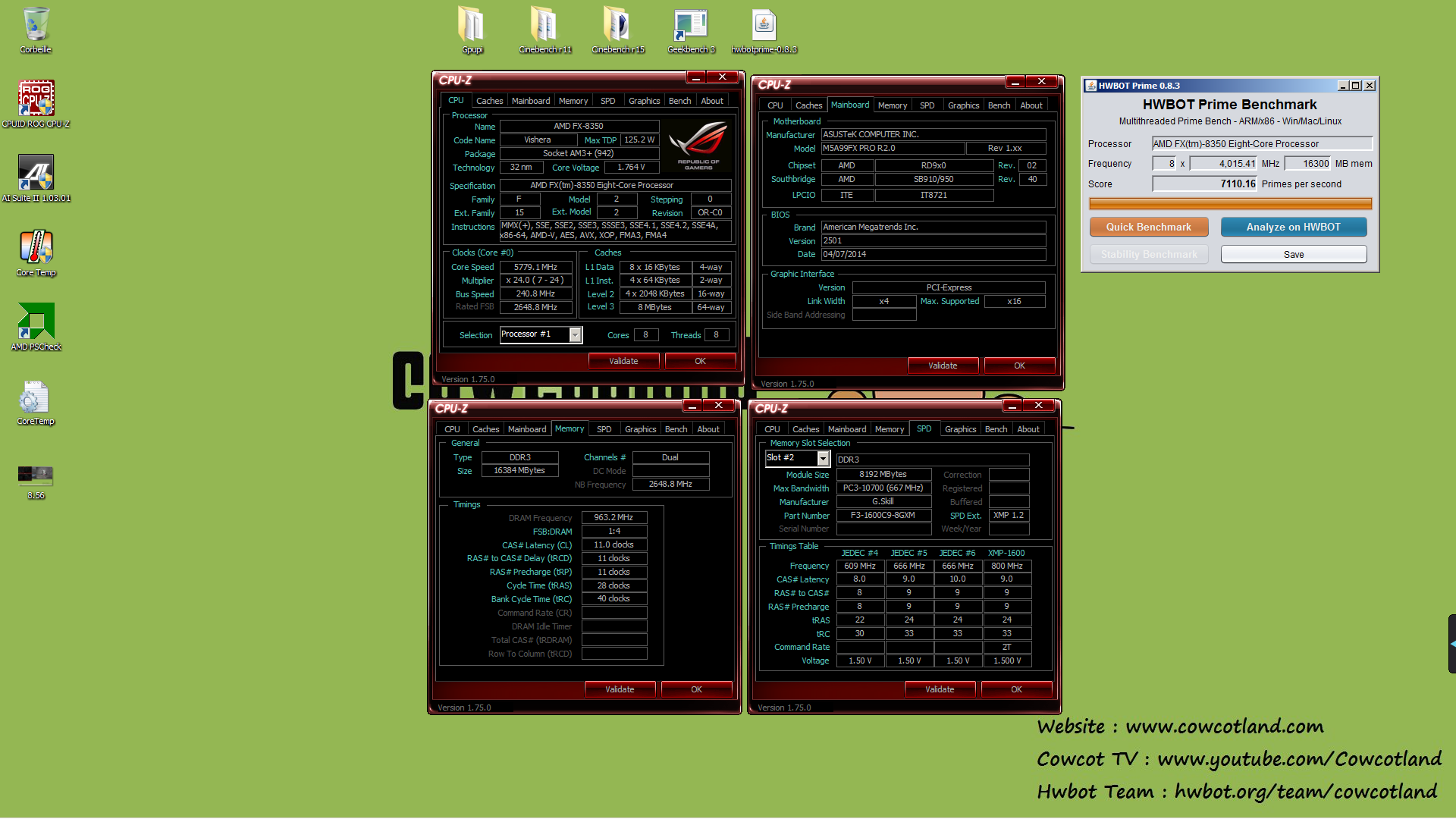Viewport: 1456px width, 819px height.
Task: Open the Cinebench r11 folder
Action: [x=545, y=30]
